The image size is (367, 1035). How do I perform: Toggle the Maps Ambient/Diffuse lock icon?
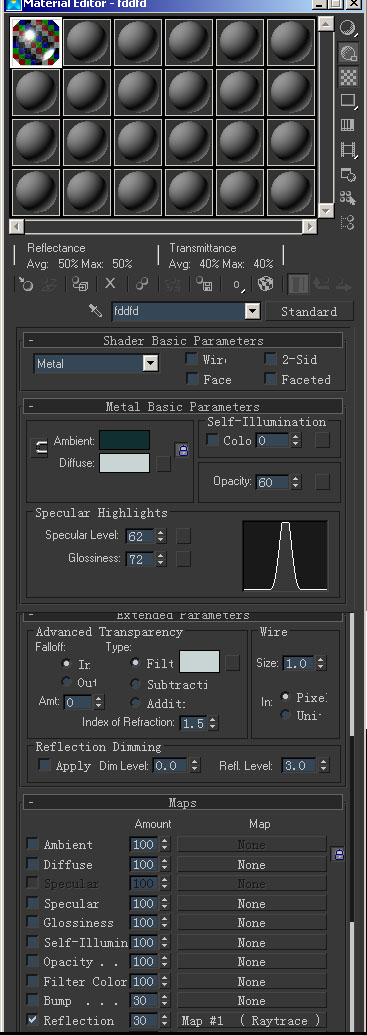pos(339,854)
